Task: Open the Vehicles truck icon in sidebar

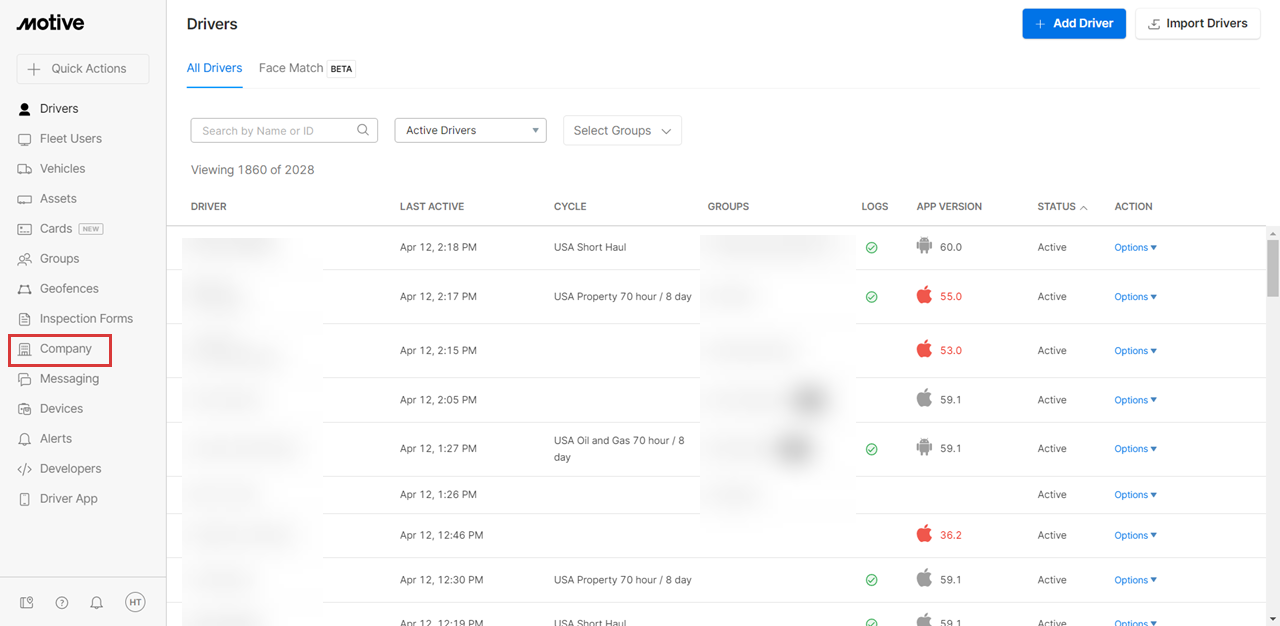Action: coord(25,169)
